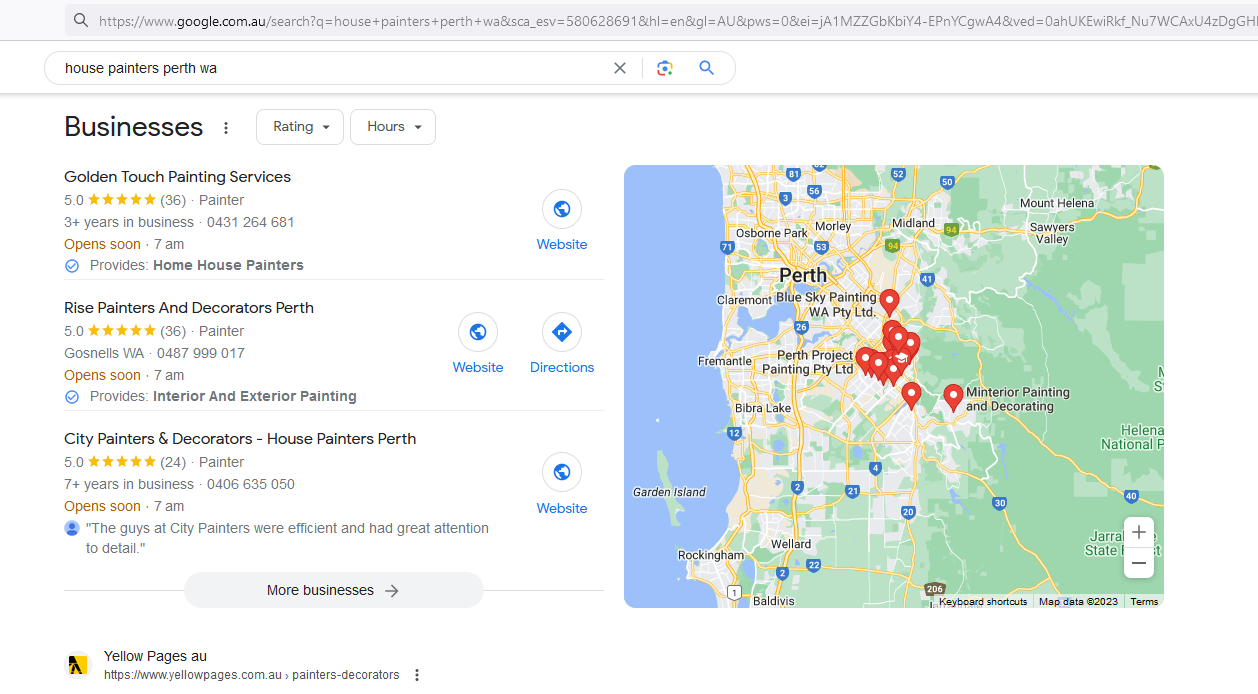
Task: Click the Businesses heading
Action: click(134, 127)
